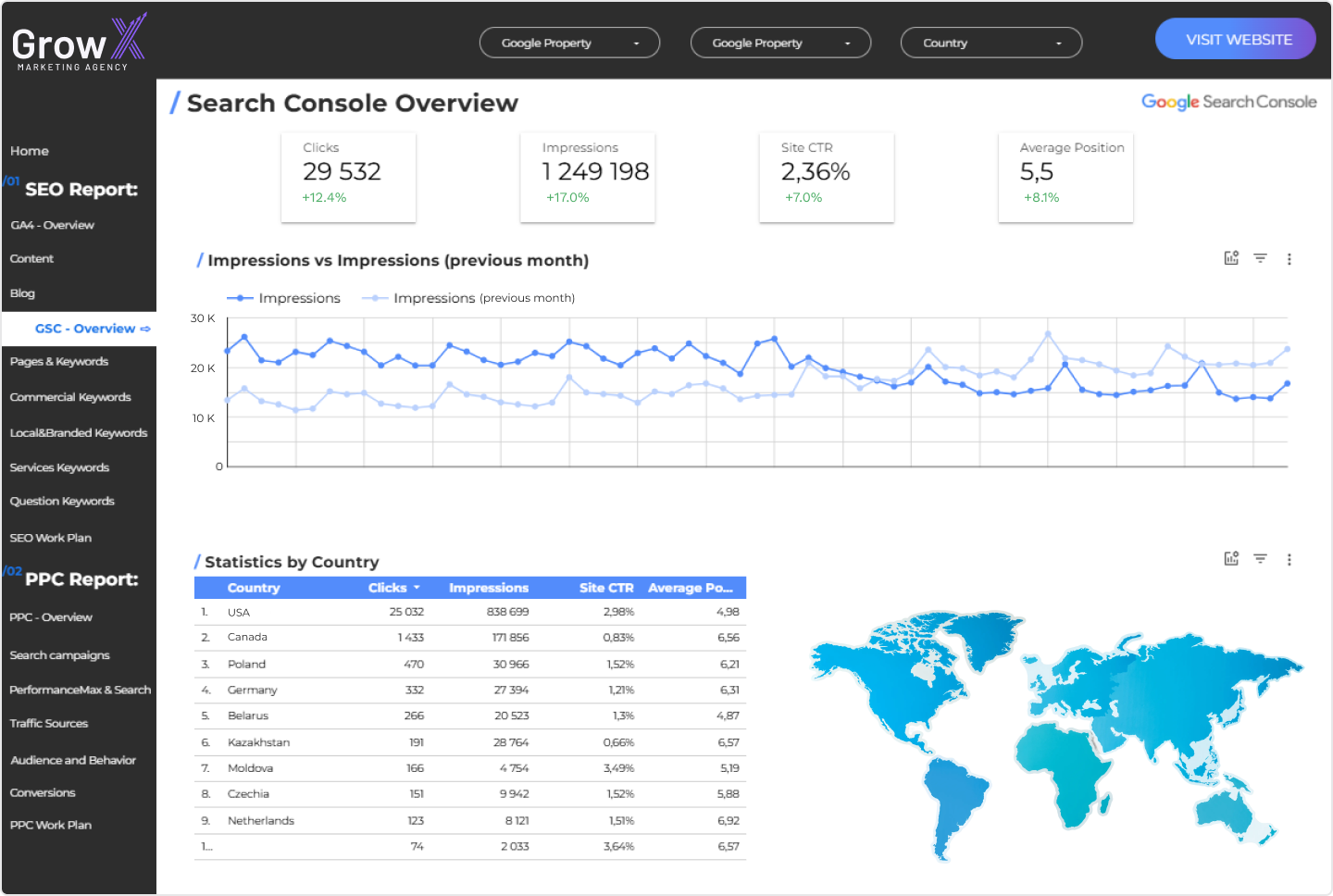Open the Country filter dropdown

(x=990, y=43)
